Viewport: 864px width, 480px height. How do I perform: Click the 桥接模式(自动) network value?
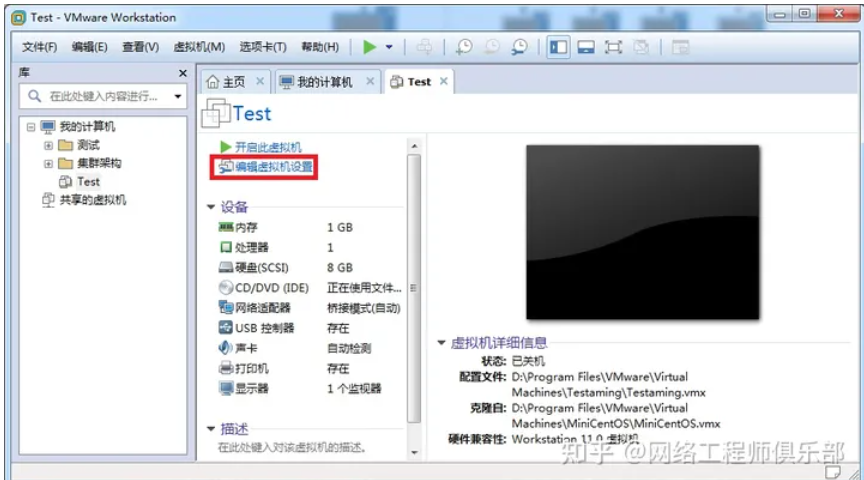(x=364, y=308)
